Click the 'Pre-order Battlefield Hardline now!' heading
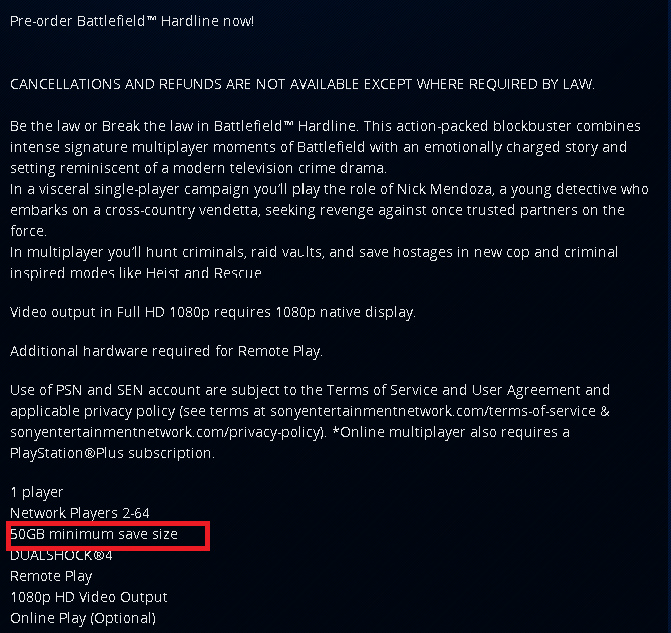The height and width of the screenshot is (633, 671). (x=132, y=21)
